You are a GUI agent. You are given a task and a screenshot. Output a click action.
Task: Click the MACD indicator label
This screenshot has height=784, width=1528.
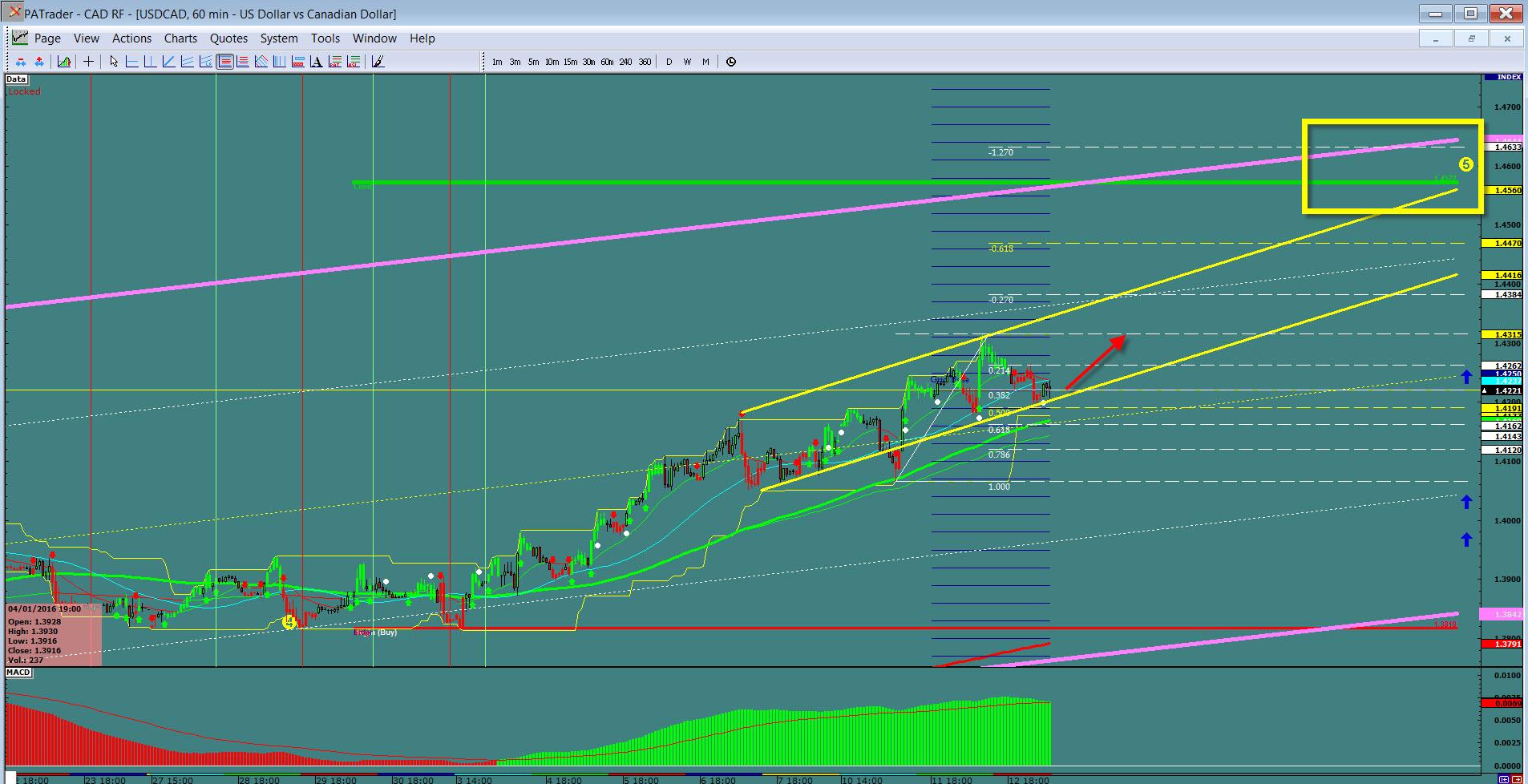pos(18,672)
